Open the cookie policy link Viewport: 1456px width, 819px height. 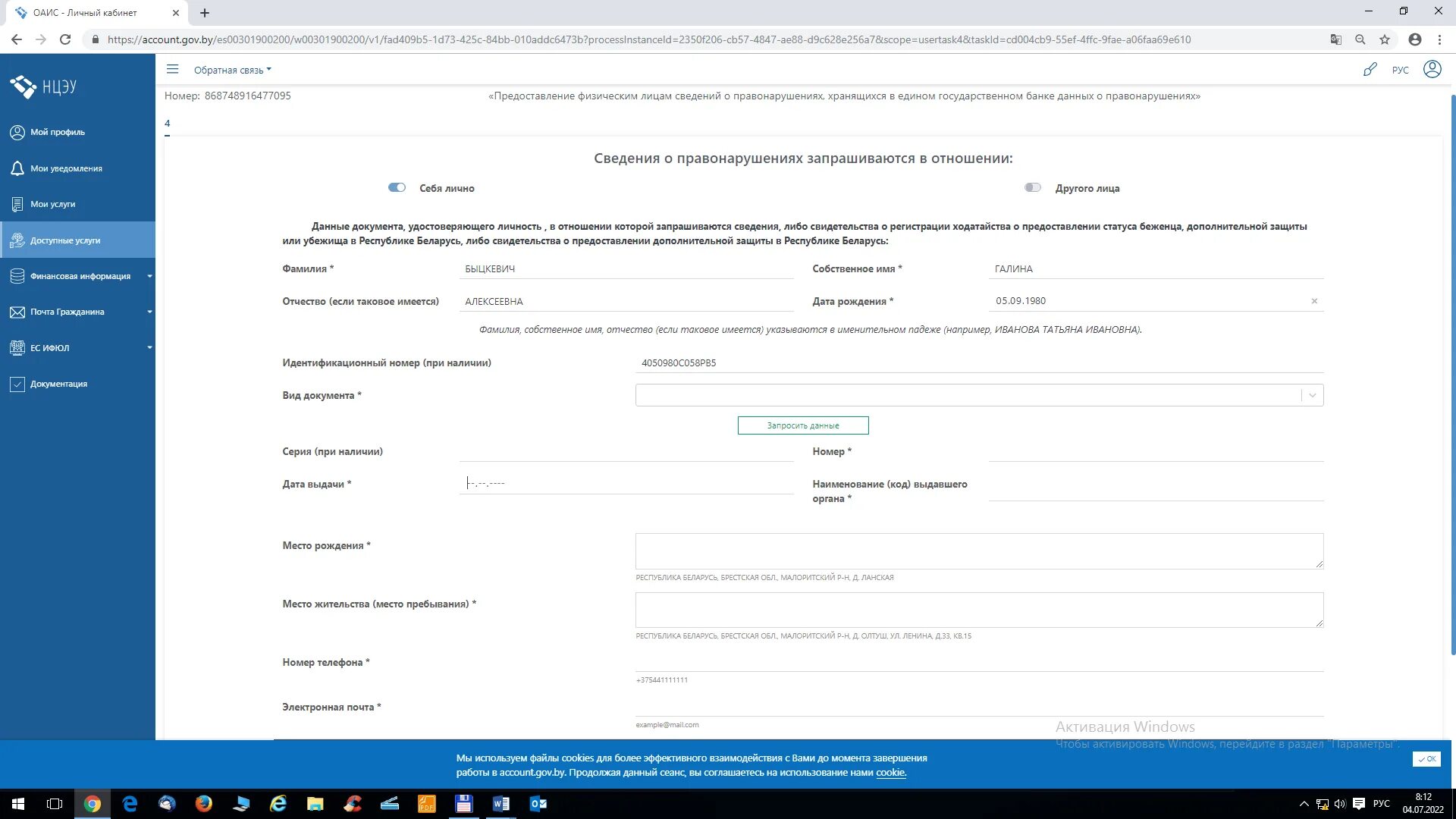[890, 773]
